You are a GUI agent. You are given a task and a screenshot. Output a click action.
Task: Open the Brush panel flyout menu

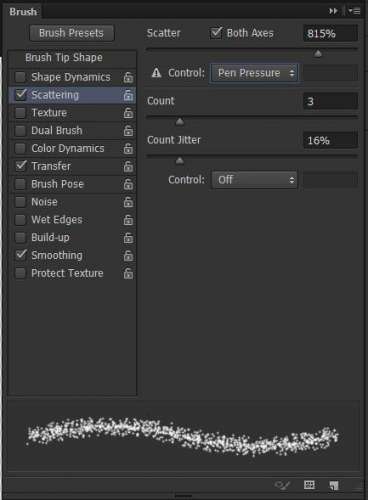coord(354,11)
